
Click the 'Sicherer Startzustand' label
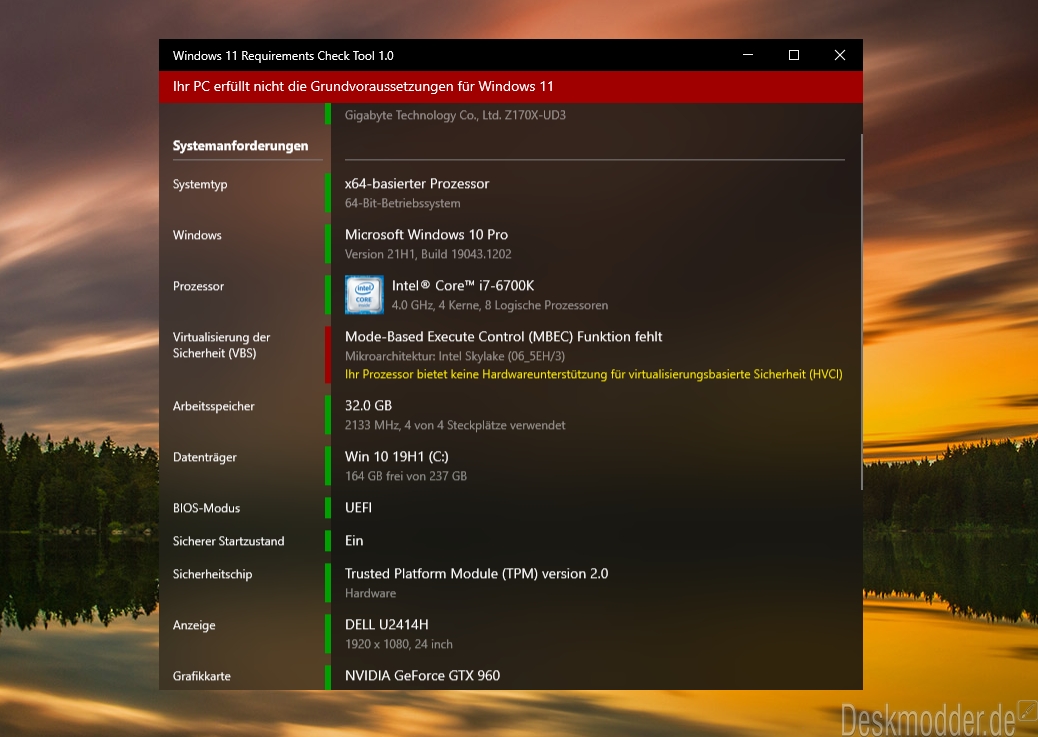coord(228,541)
